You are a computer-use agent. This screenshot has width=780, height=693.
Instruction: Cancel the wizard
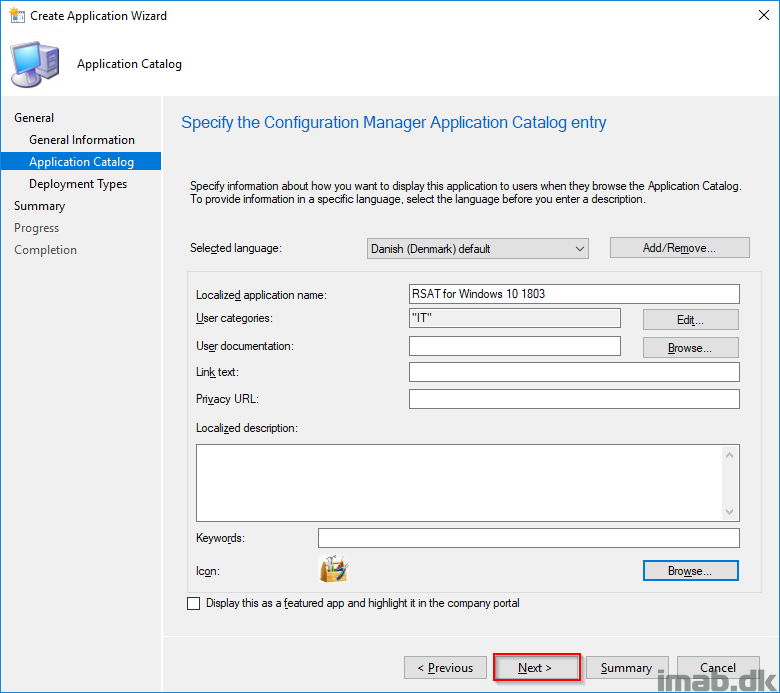718,668
